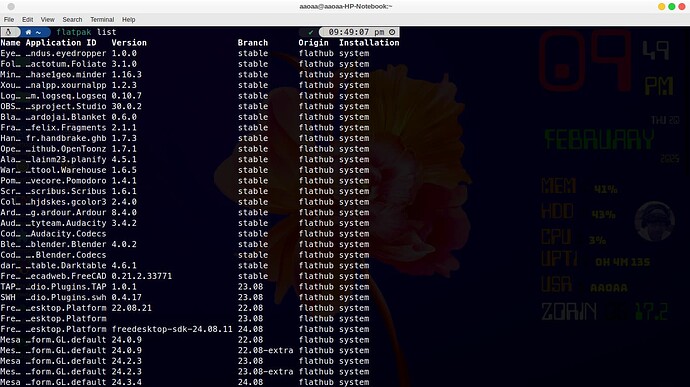Click the typed command 'flatpak list'
The height and width of the screenshot is (387, 690).
tap(86, 32)
